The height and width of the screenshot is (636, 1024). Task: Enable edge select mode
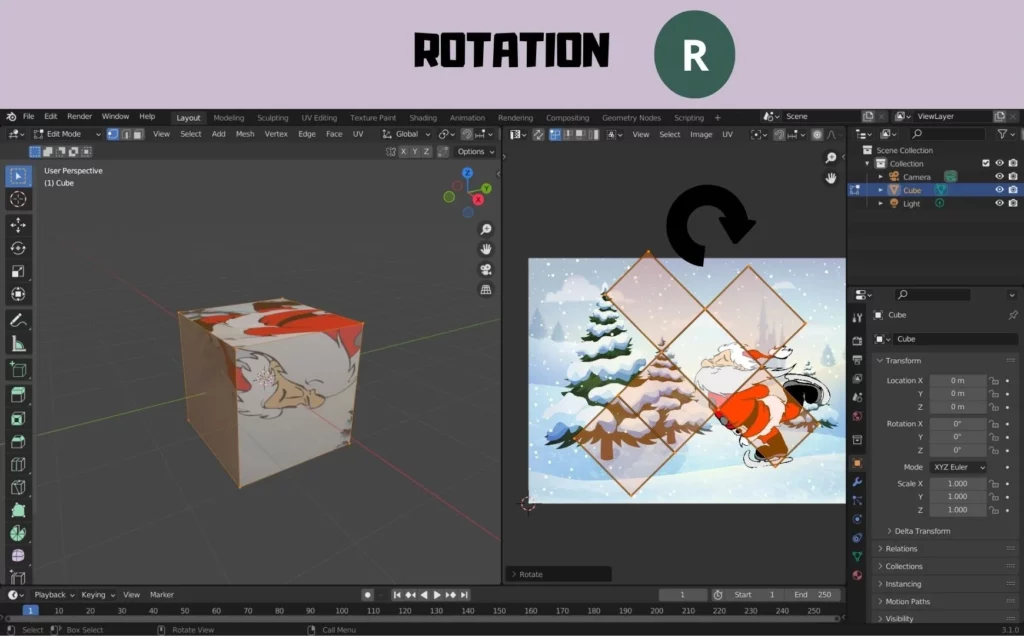pos(125,134)
